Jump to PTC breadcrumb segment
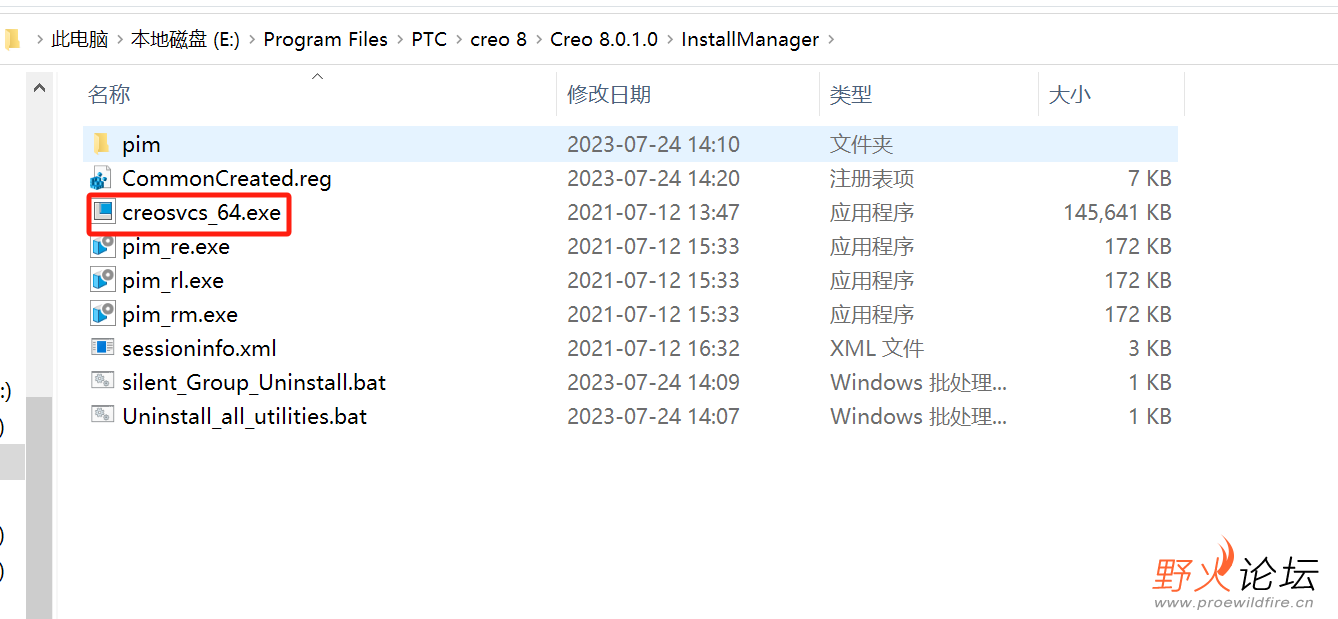The height and width of the screenshot is (619, 1338). [430, 40]
